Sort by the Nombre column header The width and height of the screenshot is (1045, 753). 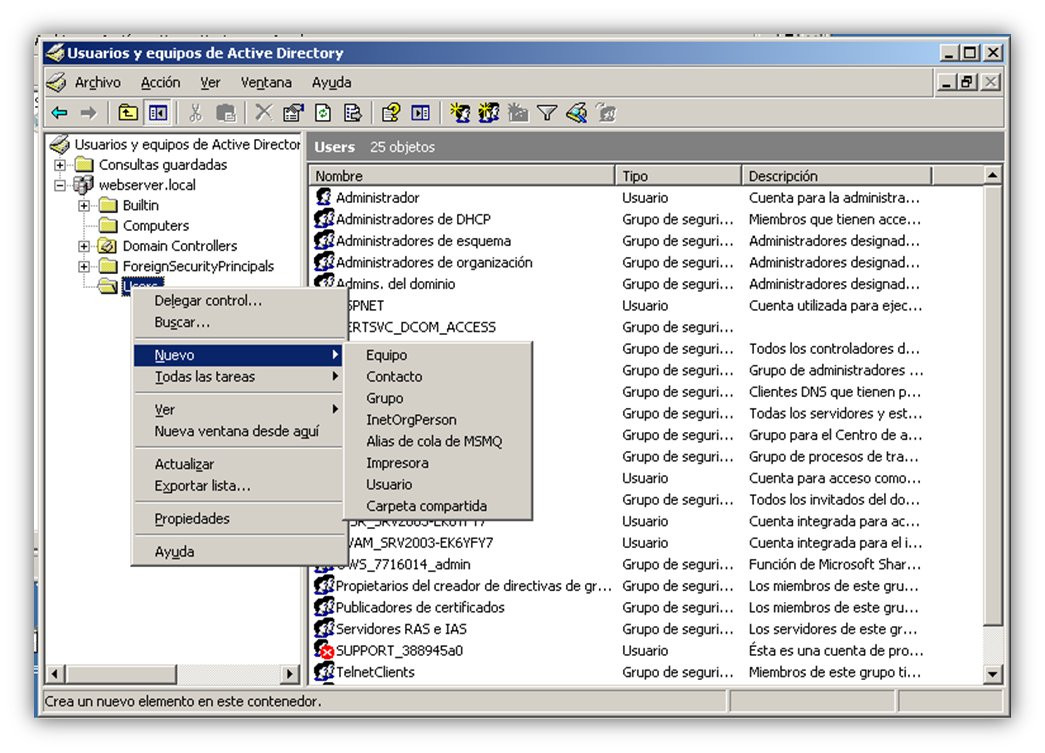pos(461,176)
